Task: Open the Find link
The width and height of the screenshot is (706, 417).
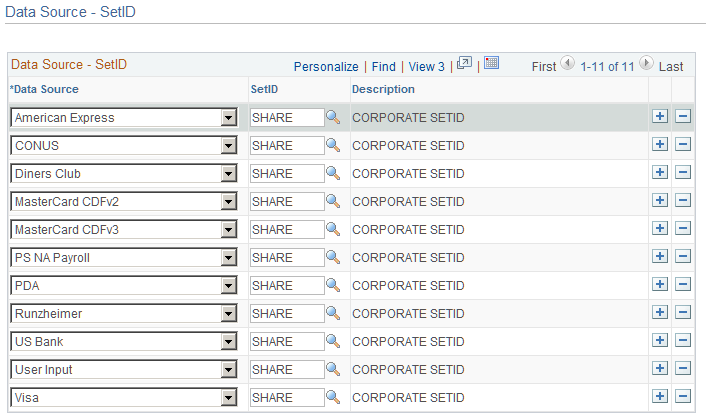Action: point(384,67)
